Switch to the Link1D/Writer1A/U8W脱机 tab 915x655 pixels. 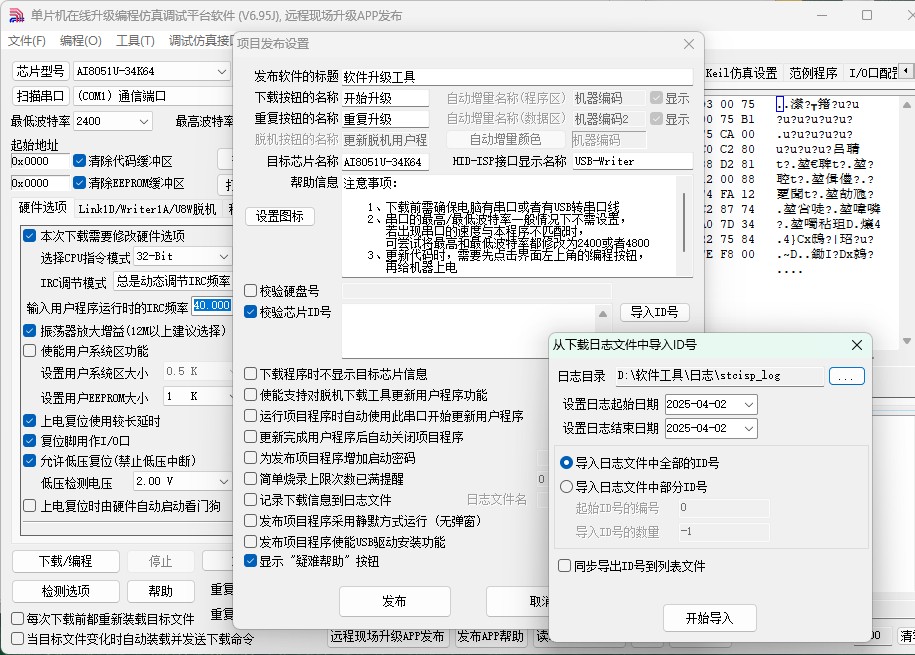pyautogui.click(x=147, y=208)
